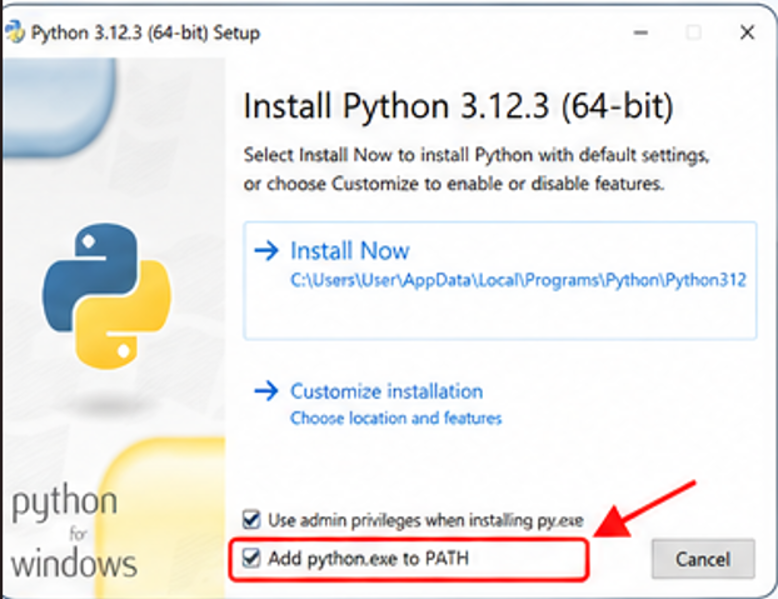Screen dimensions: 778x599
Task: Toggle Add python.exe to PATH checkbox
Action: click(x=252, y=558)
